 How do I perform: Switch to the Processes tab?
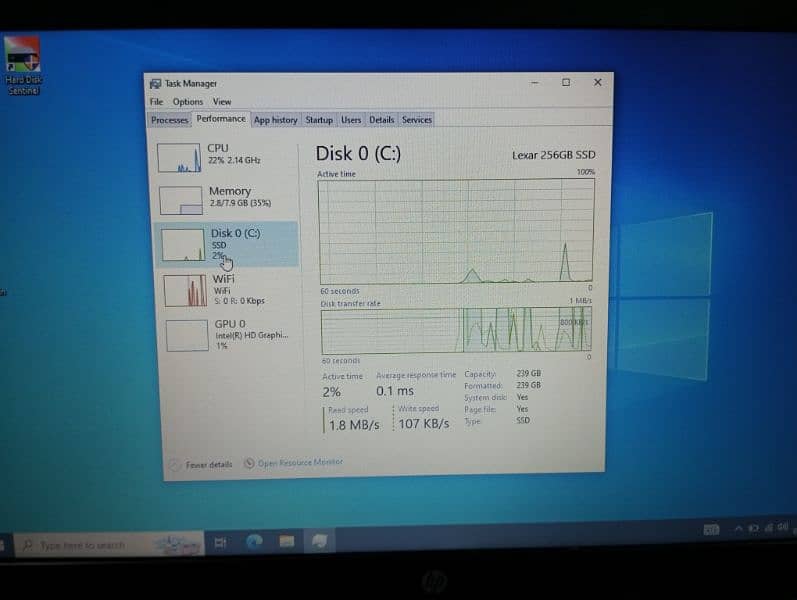[169, 120]
